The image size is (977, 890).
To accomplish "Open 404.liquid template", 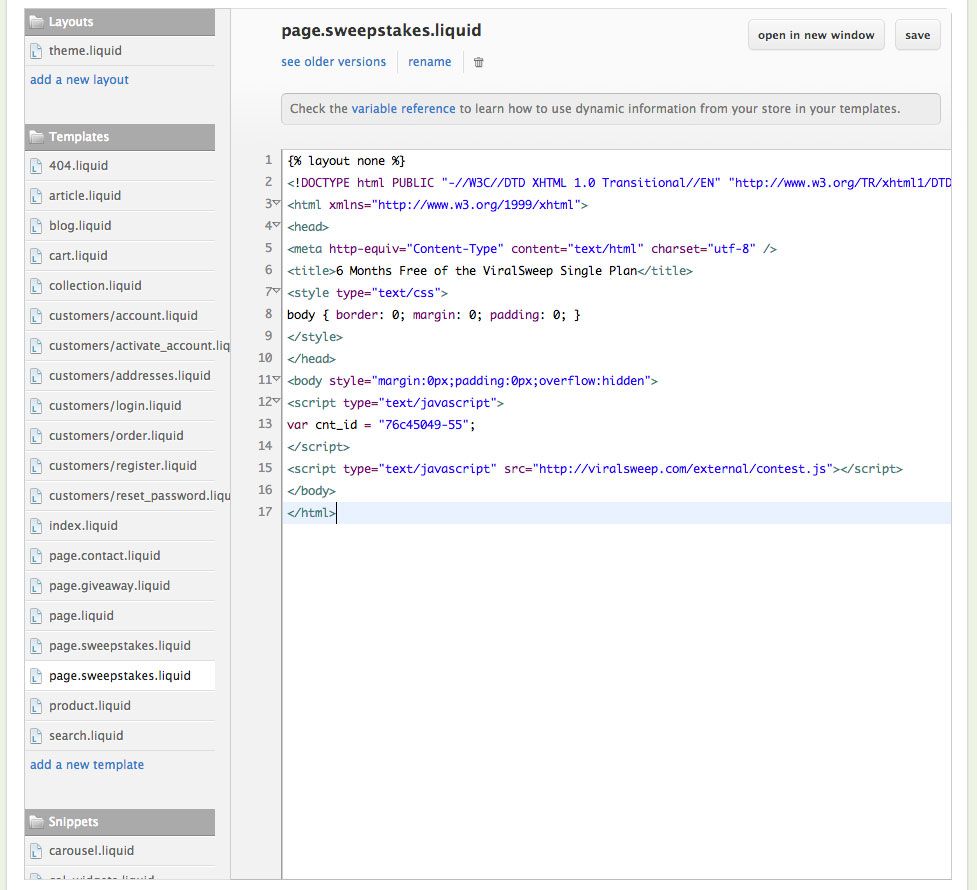I will click(x=79, y=166).
